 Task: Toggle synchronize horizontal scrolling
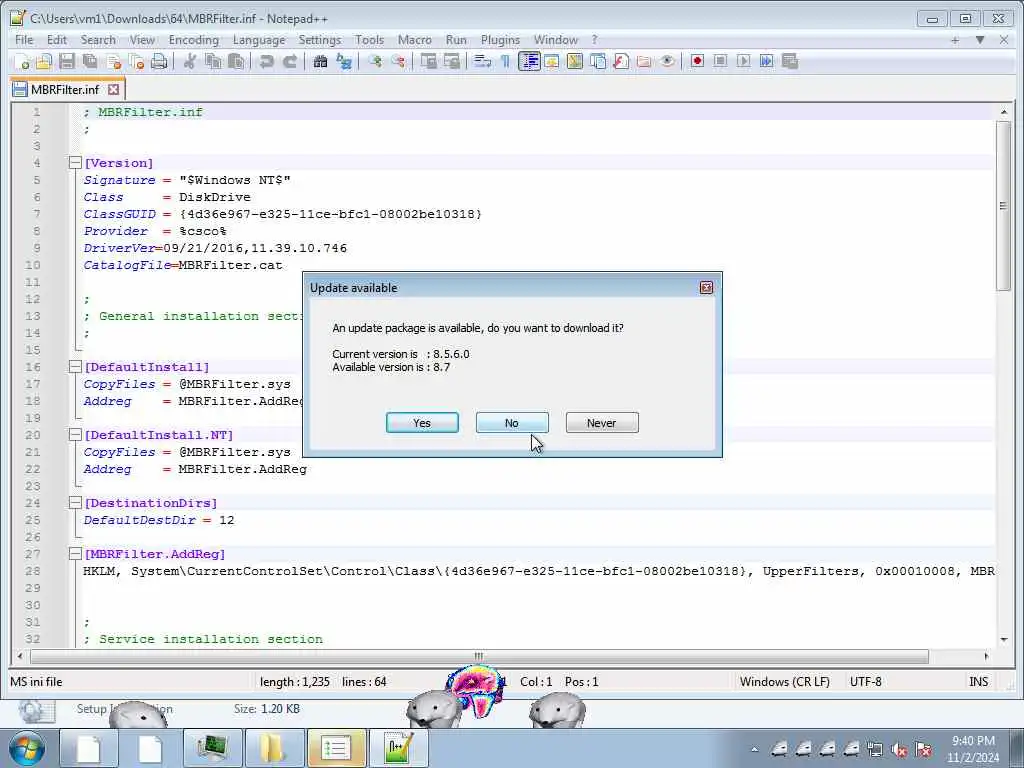click(451, 61)
